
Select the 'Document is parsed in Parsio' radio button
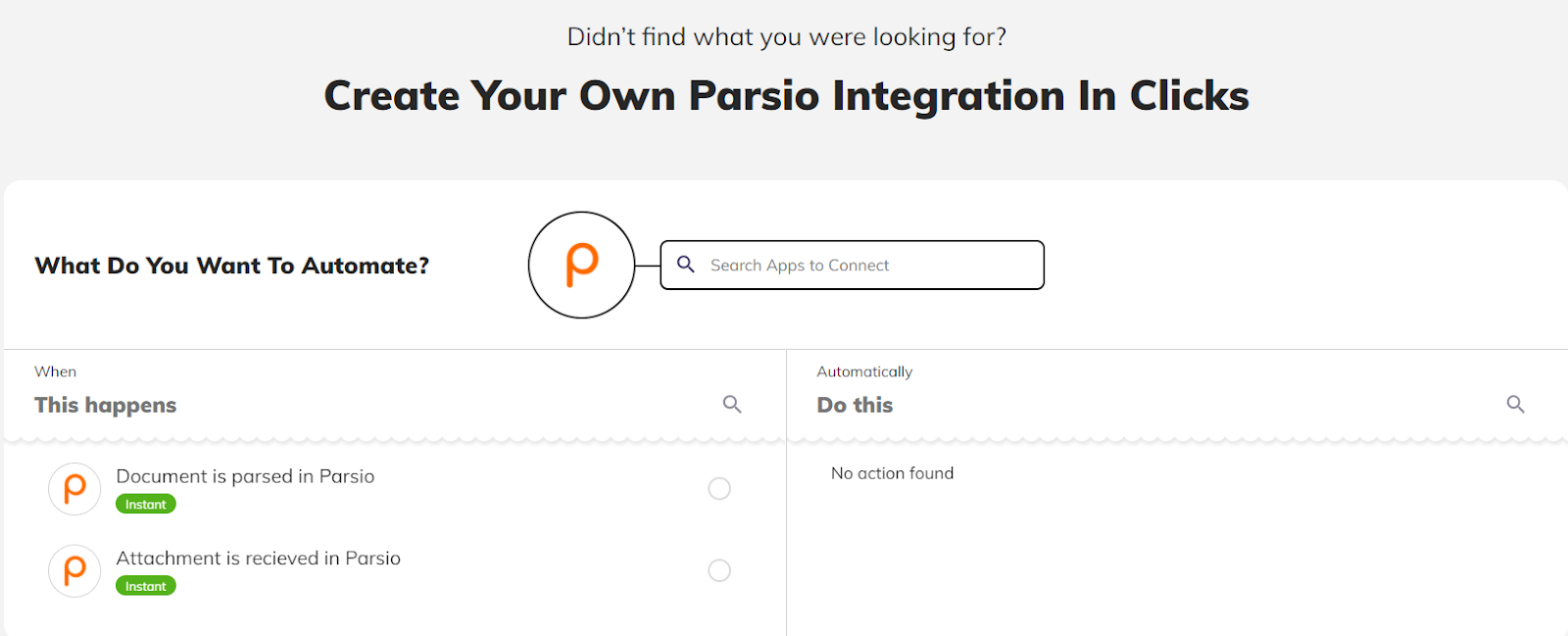pos(719,488)
